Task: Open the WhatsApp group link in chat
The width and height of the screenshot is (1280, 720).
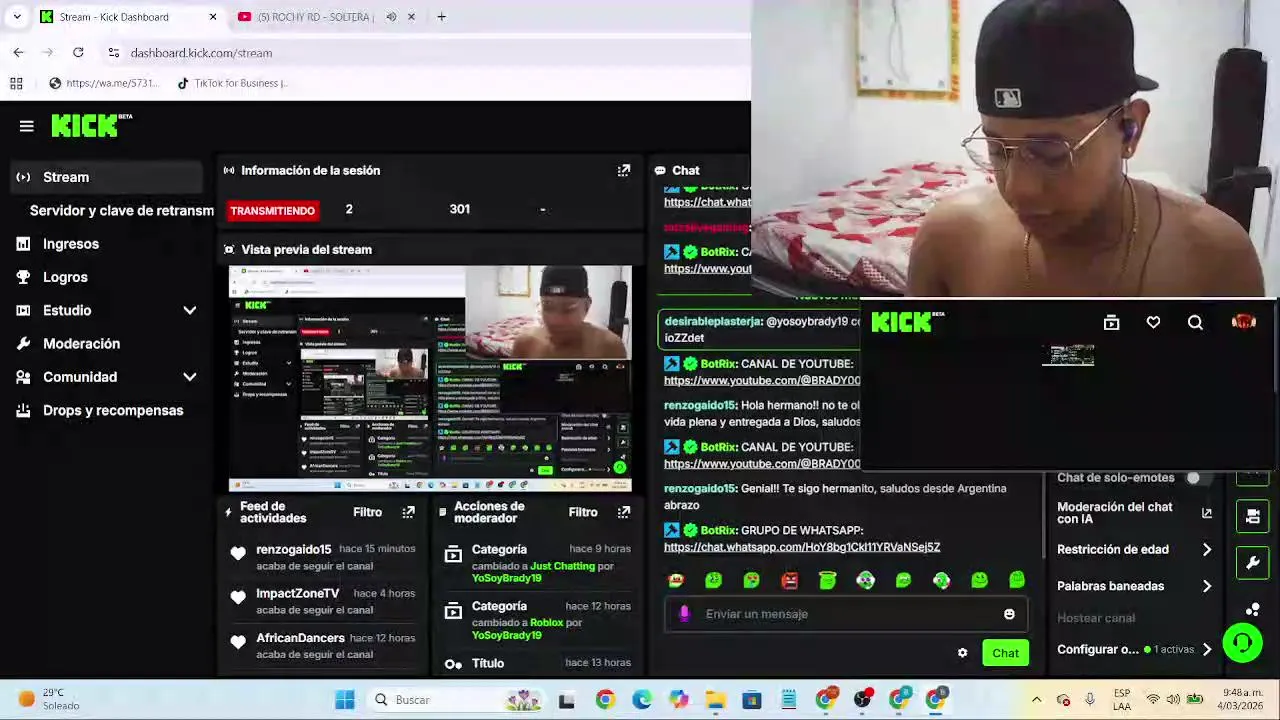Action: pyautogui.click(x=802, y=547)
